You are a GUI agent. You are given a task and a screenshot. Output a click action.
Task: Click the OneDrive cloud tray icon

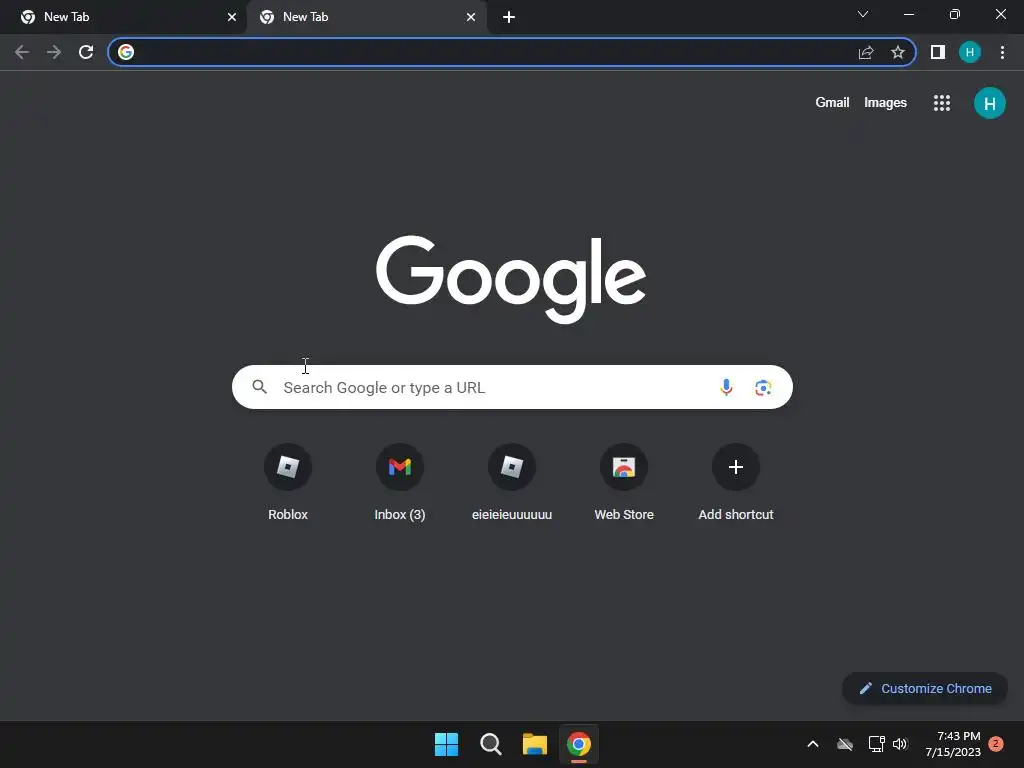point(845,744)
